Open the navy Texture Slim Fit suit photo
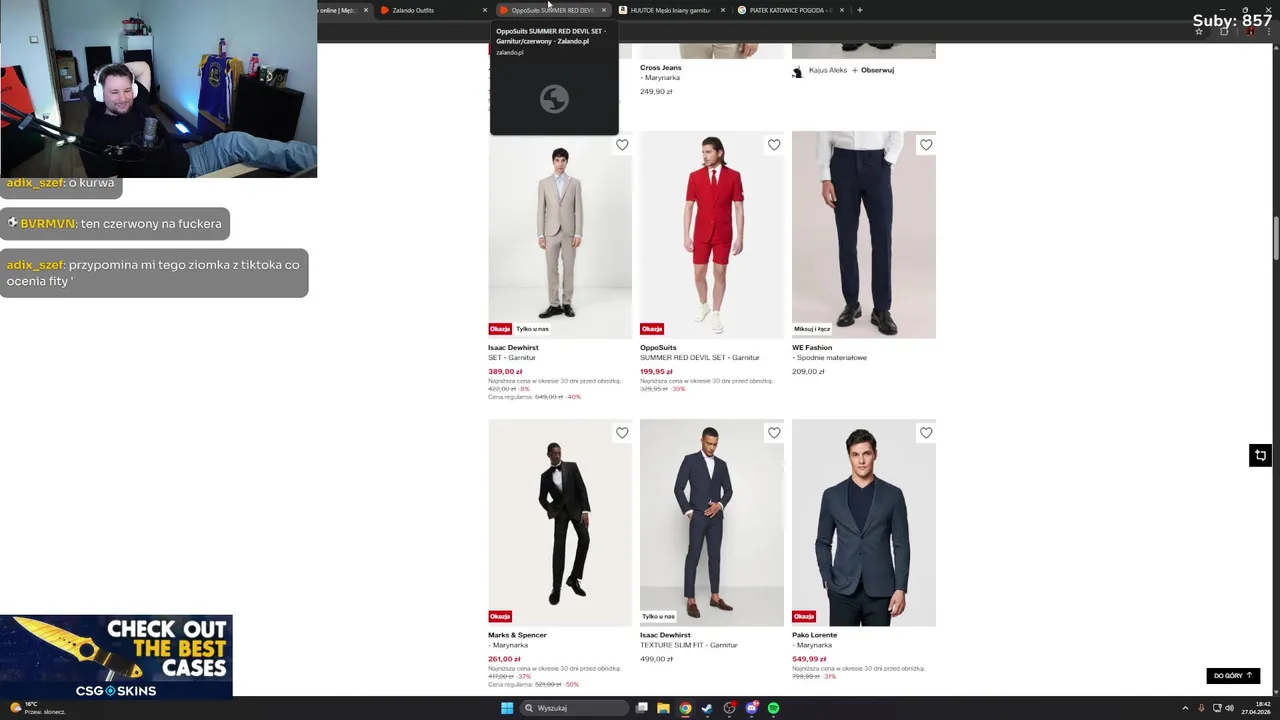Image resolution: width=1280 pixels, height=720 pixels. tap(712, 523)
